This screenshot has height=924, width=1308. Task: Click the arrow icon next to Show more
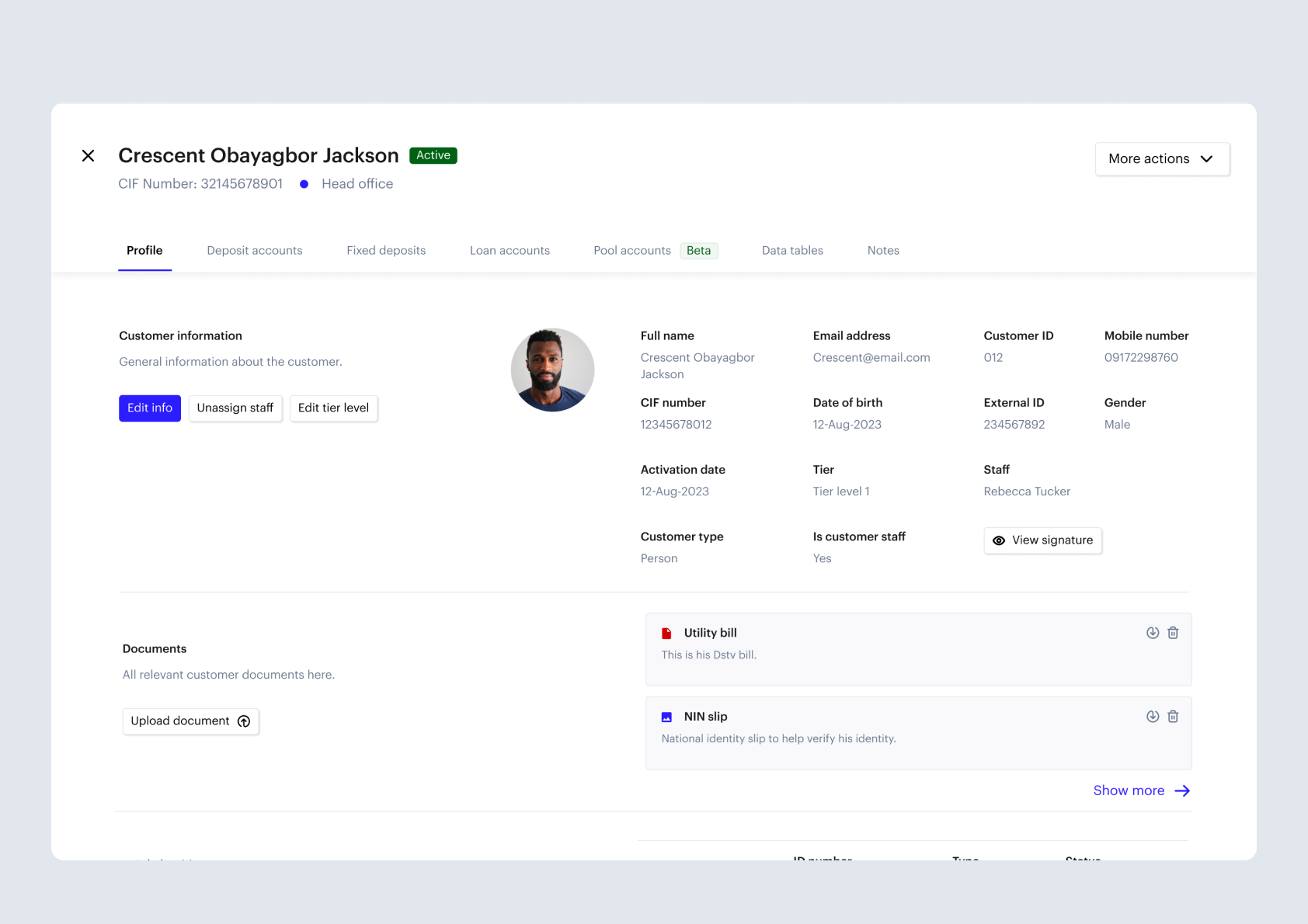[x=1182, y=790]
